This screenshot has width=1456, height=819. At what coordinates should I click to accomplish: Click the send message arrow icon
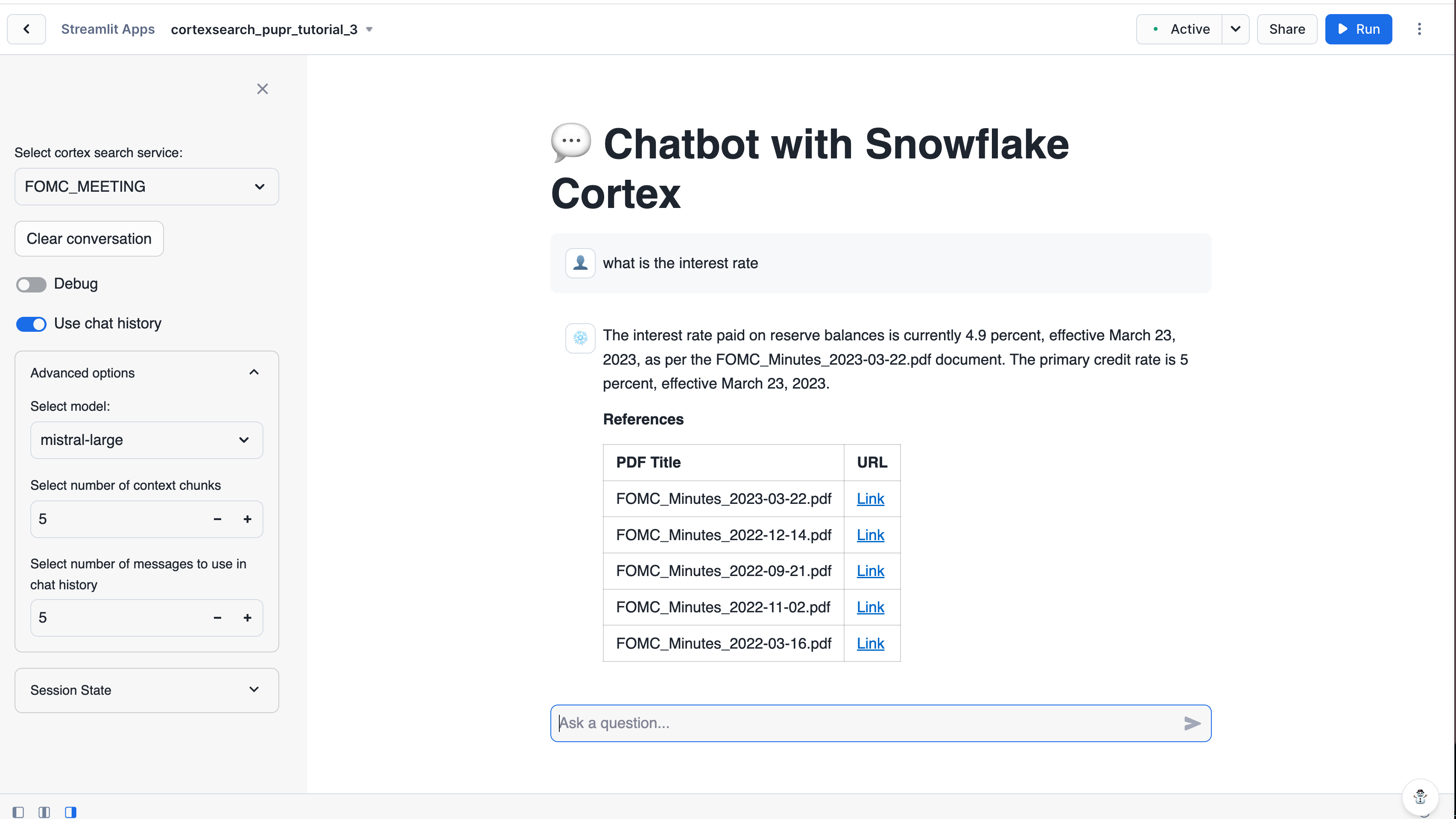[1193, 722]
